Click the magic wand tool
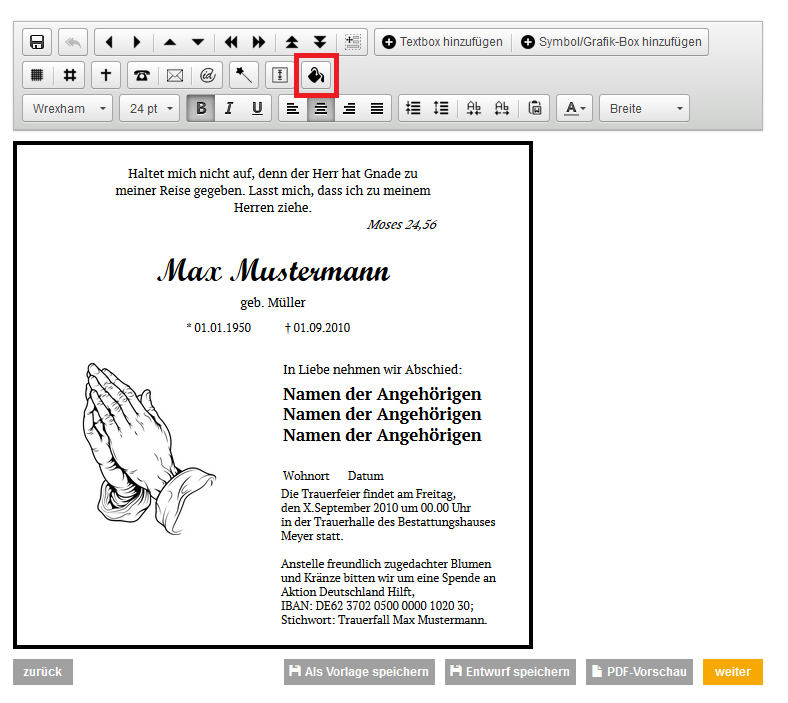The height and width of the screenshot is (703, 788). coord(244,75)
